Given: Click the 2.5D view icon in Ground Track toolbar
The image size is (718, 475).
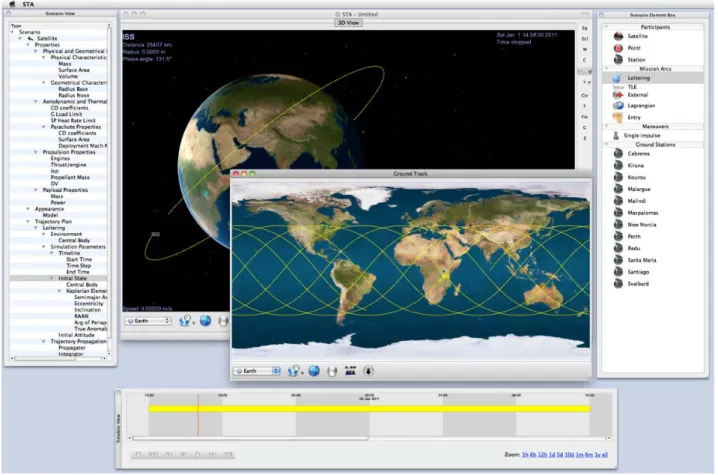Looking at the screenshot, I should (x=350, y=371).
